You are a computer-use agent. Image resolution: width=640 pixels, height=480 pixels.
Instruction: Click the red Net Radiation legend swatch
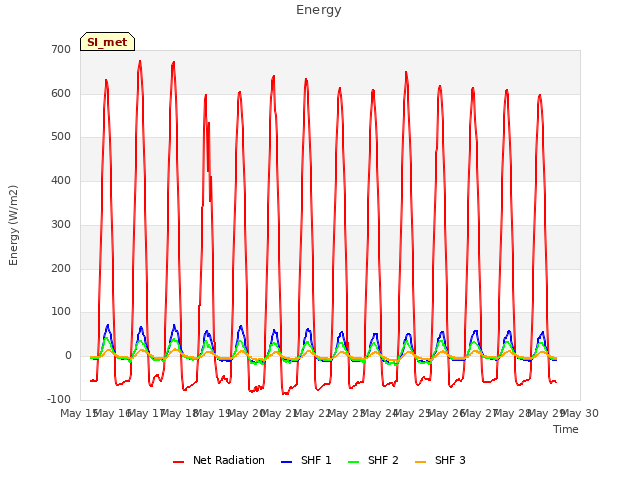tap(178, 462)
